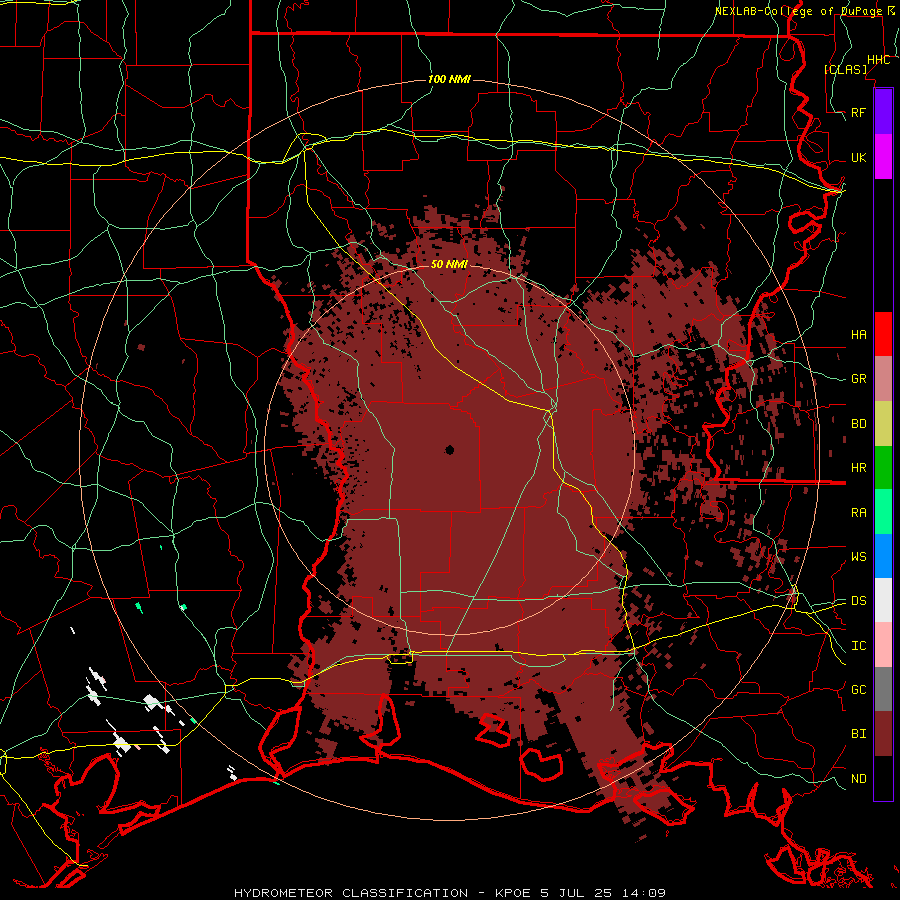Click the purple RF color swatch in legend
Screen dimensions: 900x900
point(883,112)
